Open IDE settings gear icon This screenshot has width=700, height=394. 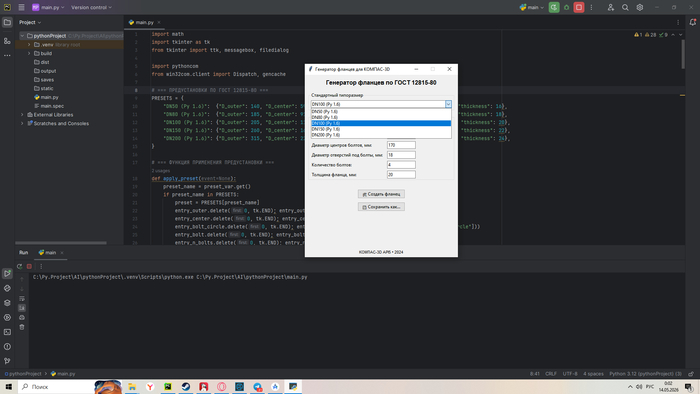click(640, 8)
